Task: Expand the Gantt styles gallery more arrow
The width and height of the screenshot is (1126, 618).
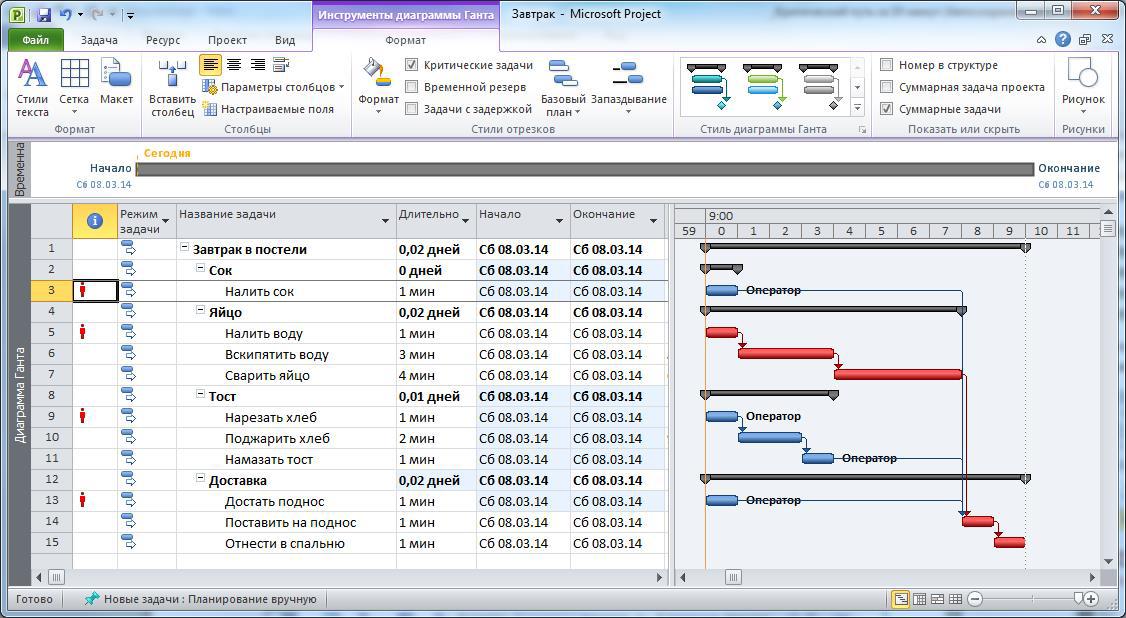Action: (x=857, y=108)
